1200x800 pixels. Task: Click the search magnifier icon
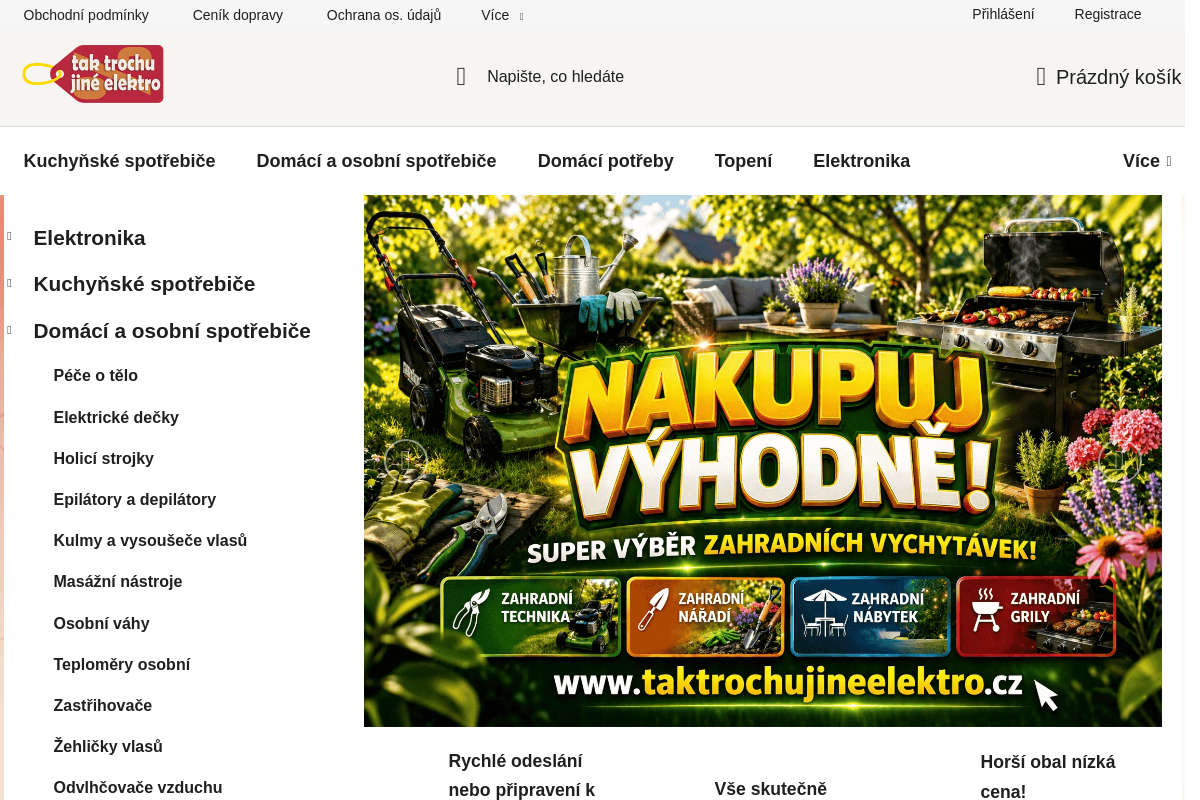coord(460,76)
